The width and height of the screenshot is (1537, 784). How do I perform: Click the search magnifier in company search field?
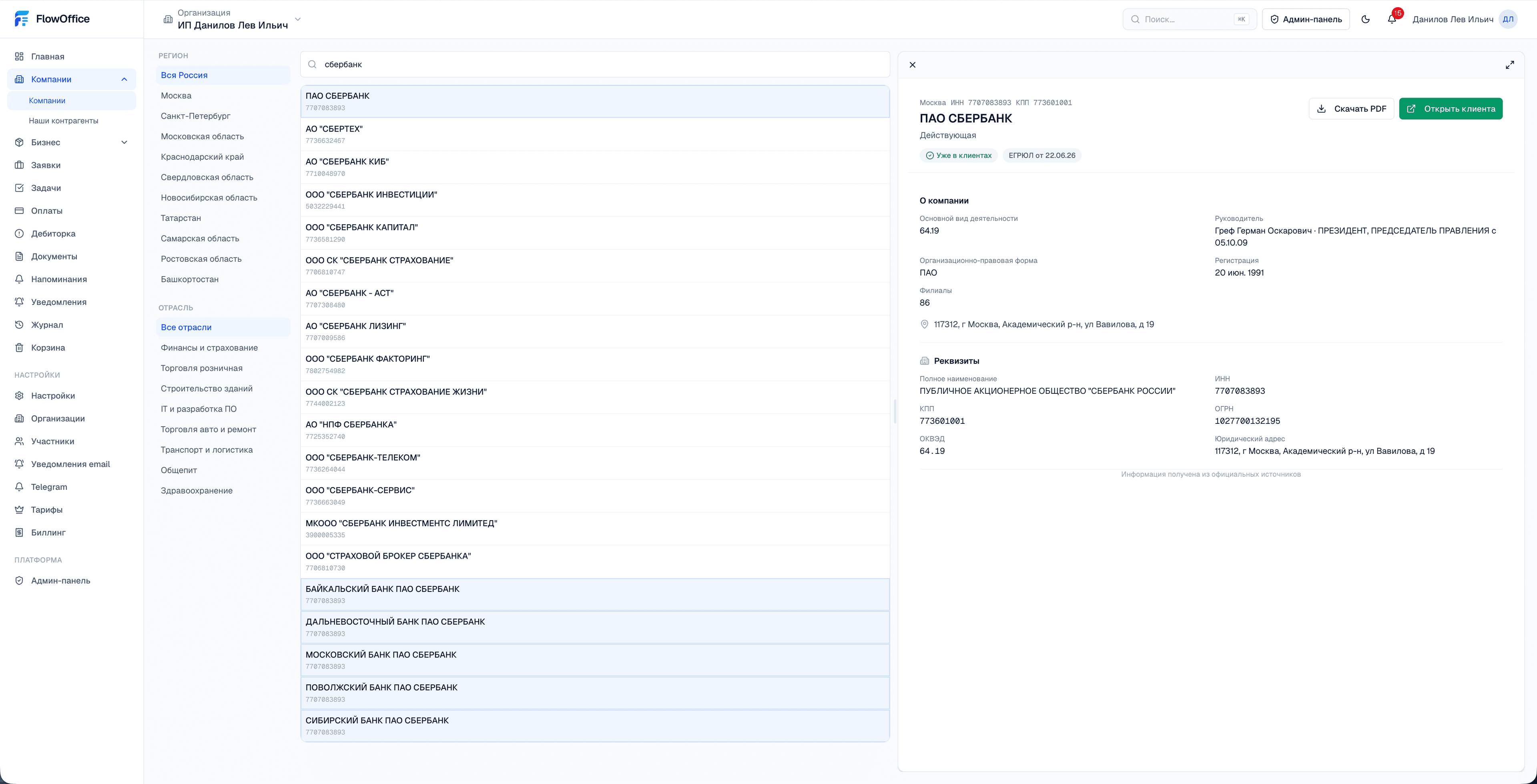coord(312,64)
